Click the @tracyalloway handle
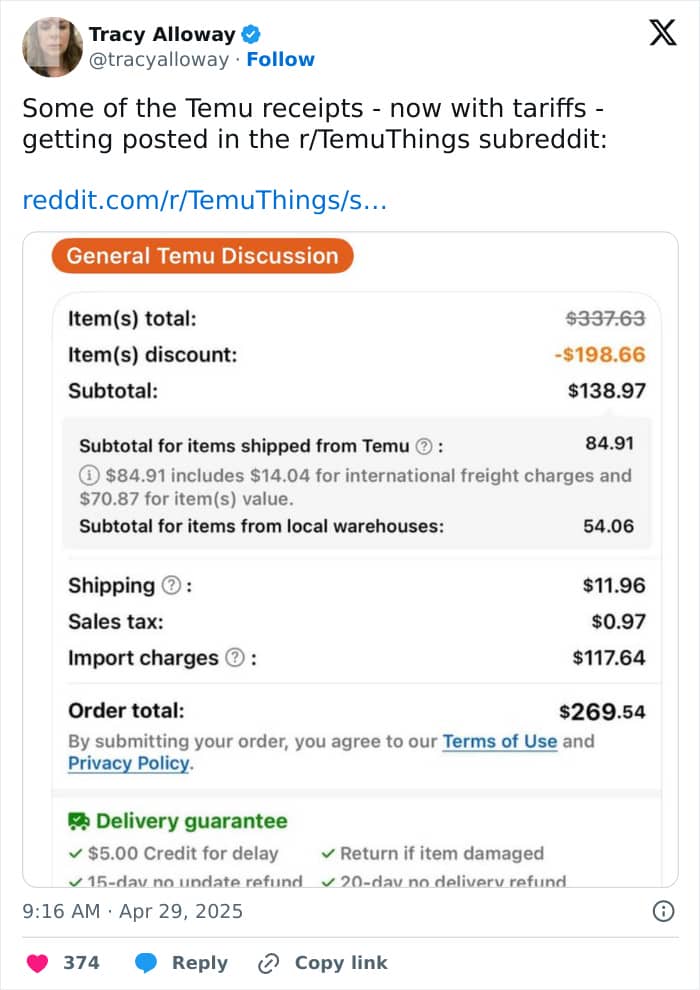The height and width of the screenshot is (990, 700). tap(158, 59)
